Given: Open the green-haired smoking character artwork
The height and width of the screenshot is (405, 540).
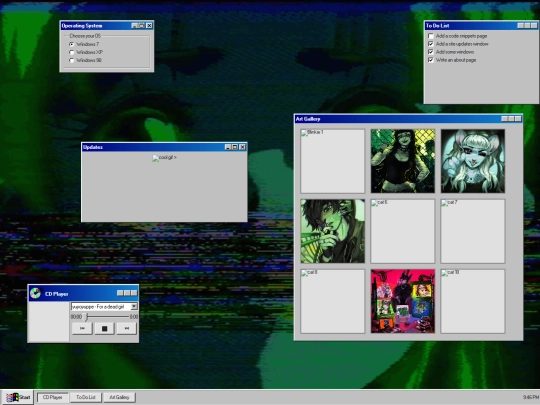Looking at the screenshot, I should click(332, 231).
